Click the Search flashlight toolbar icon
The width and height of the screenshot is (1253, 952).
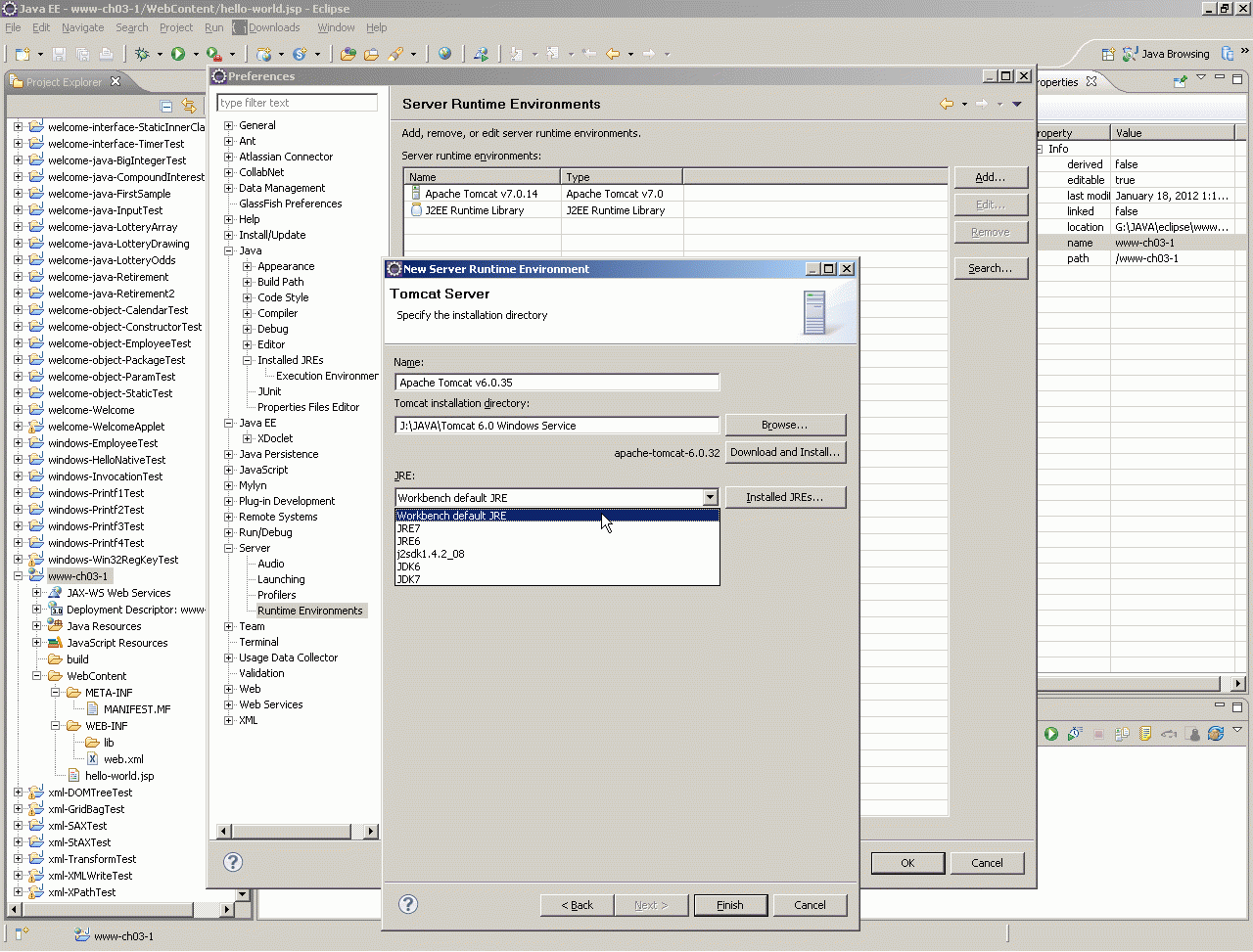[395, 54]
